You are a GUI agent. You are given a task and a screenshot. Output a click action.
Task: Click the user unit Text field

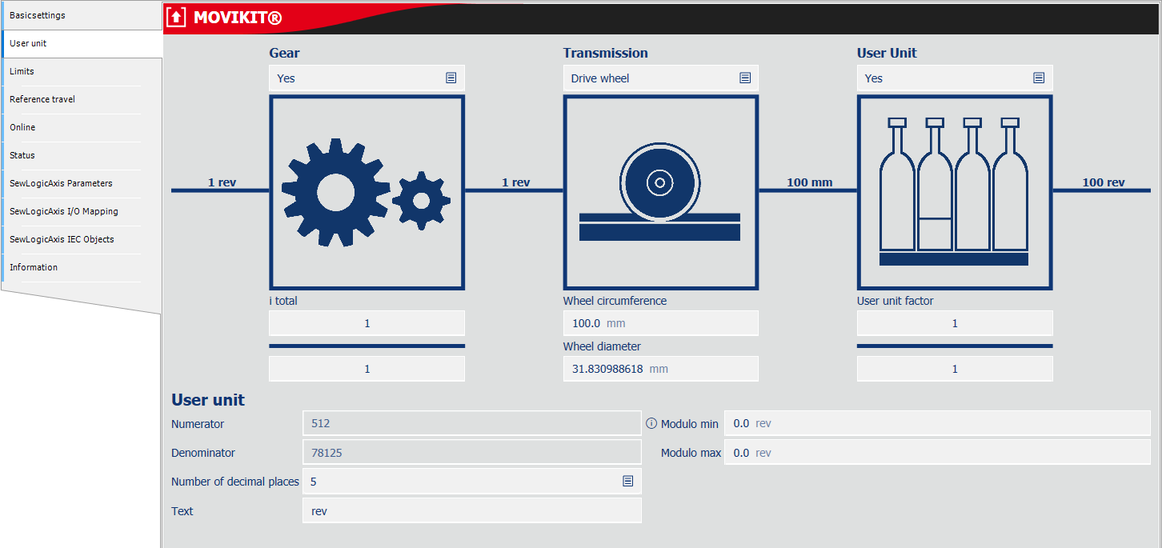(x=472, y=511)
